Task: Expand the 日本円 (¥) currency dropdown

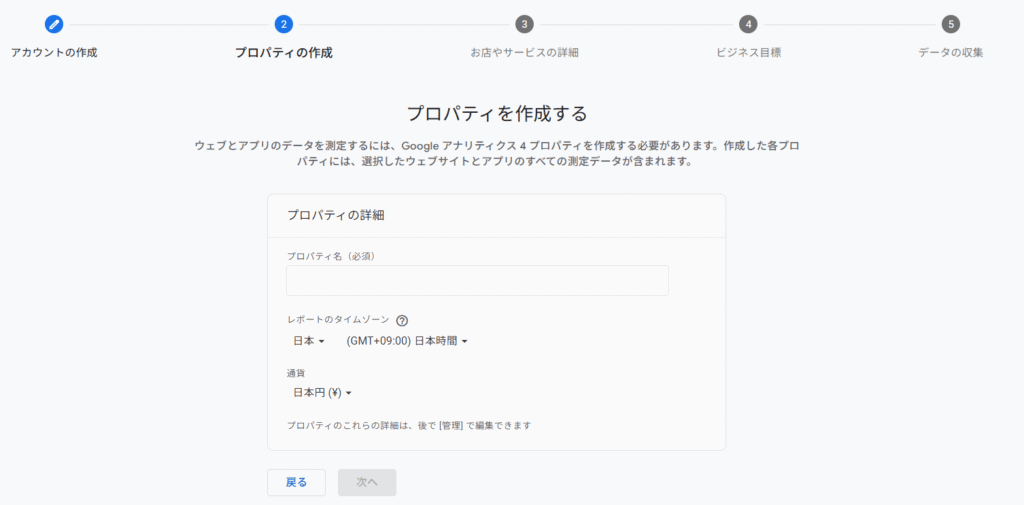Action: click(x=322, y=393)
